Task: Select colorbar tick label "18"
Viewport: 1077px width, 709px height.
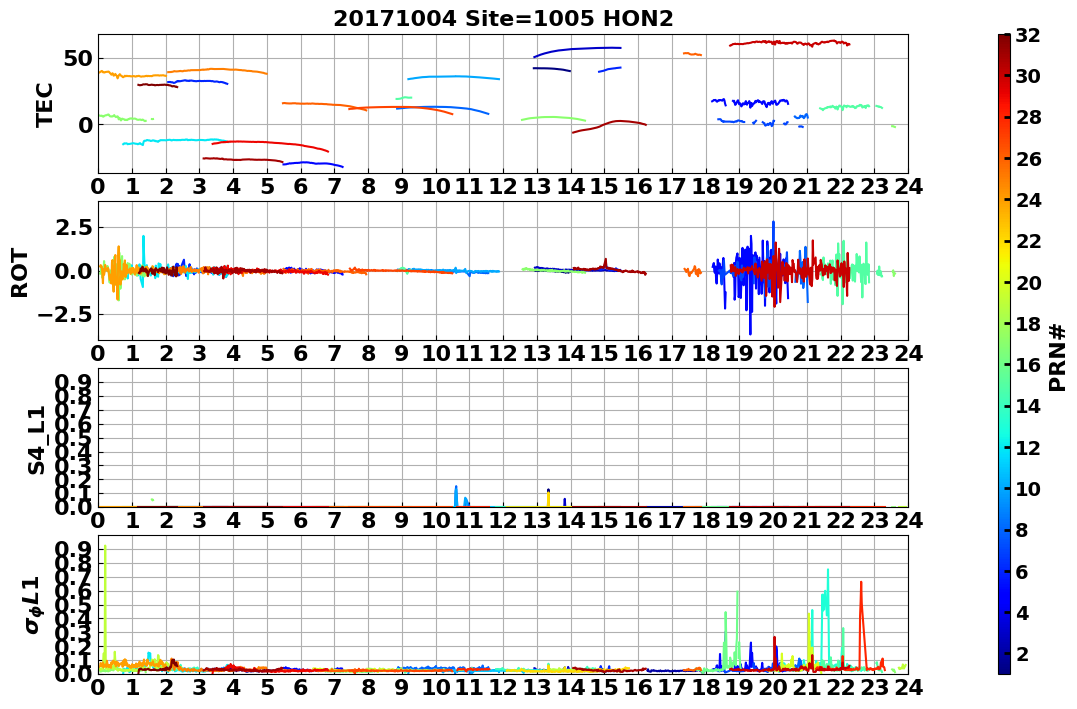Action: (x=1028, y=324)
